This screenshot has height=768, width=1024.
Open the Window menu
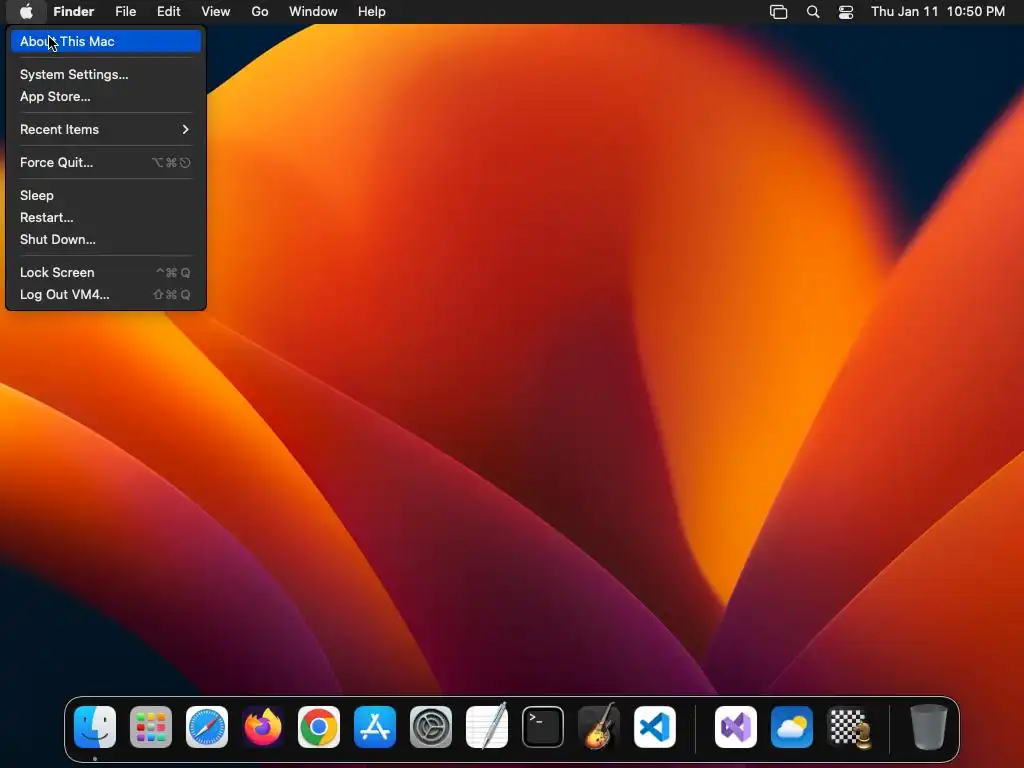[x=313, y=12]
